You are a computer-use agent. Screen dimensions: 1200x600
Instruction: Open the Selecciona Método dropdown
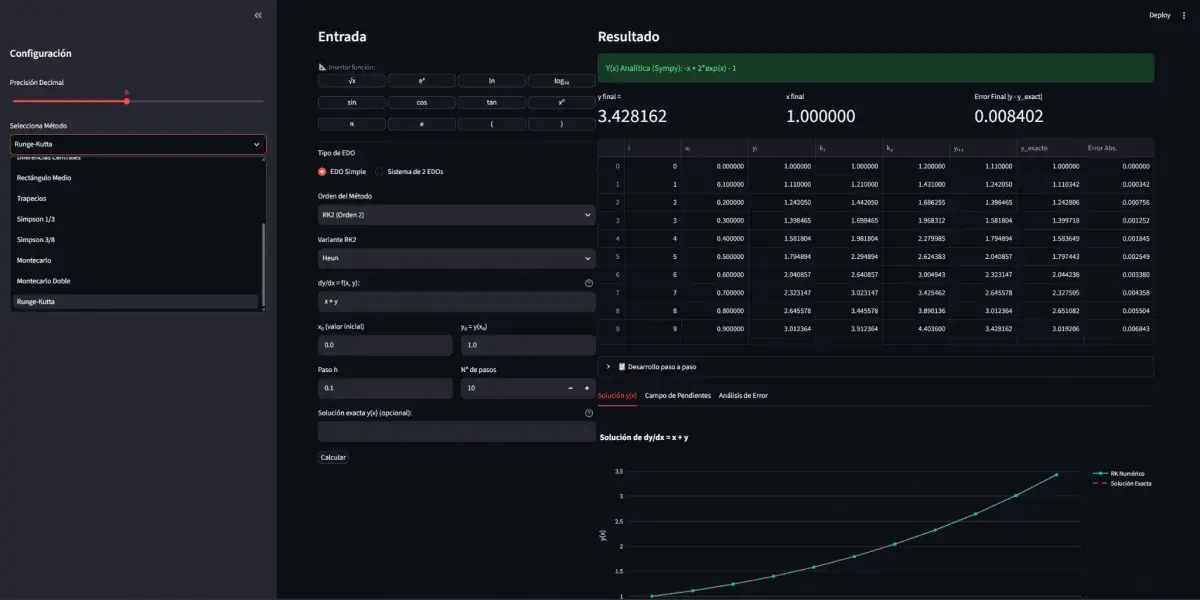pyautogui.click(x=138, y=144)
